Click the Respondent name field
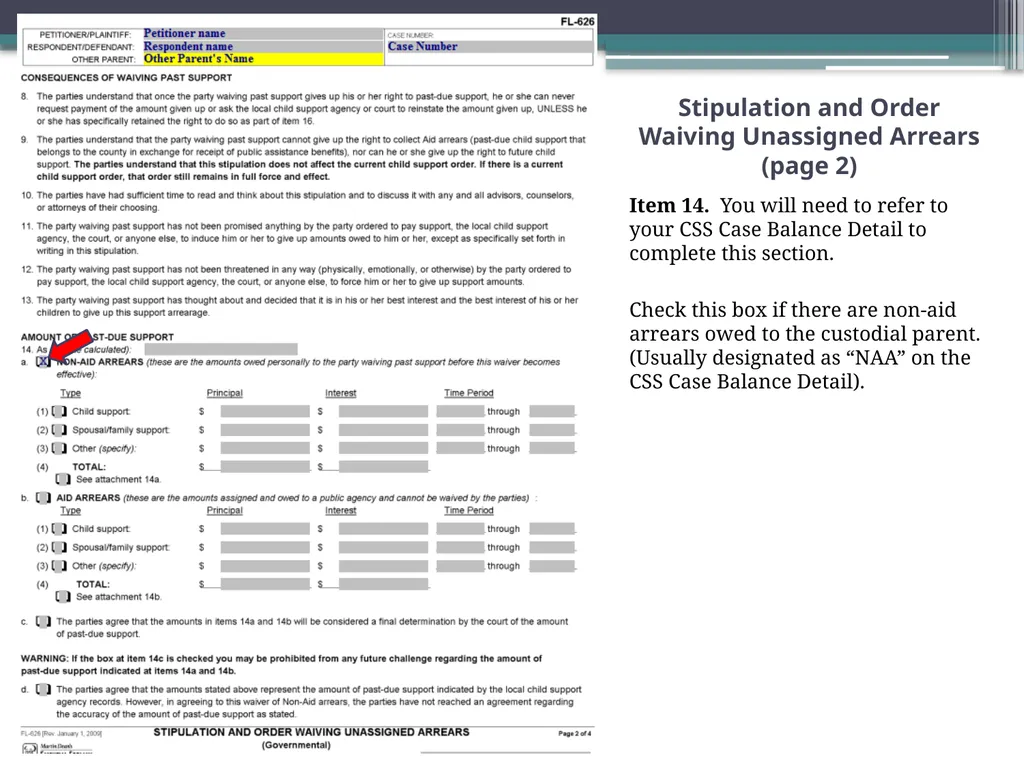Screen dimensions: 1024x768 pyautogui.click(x=263, y=46)
